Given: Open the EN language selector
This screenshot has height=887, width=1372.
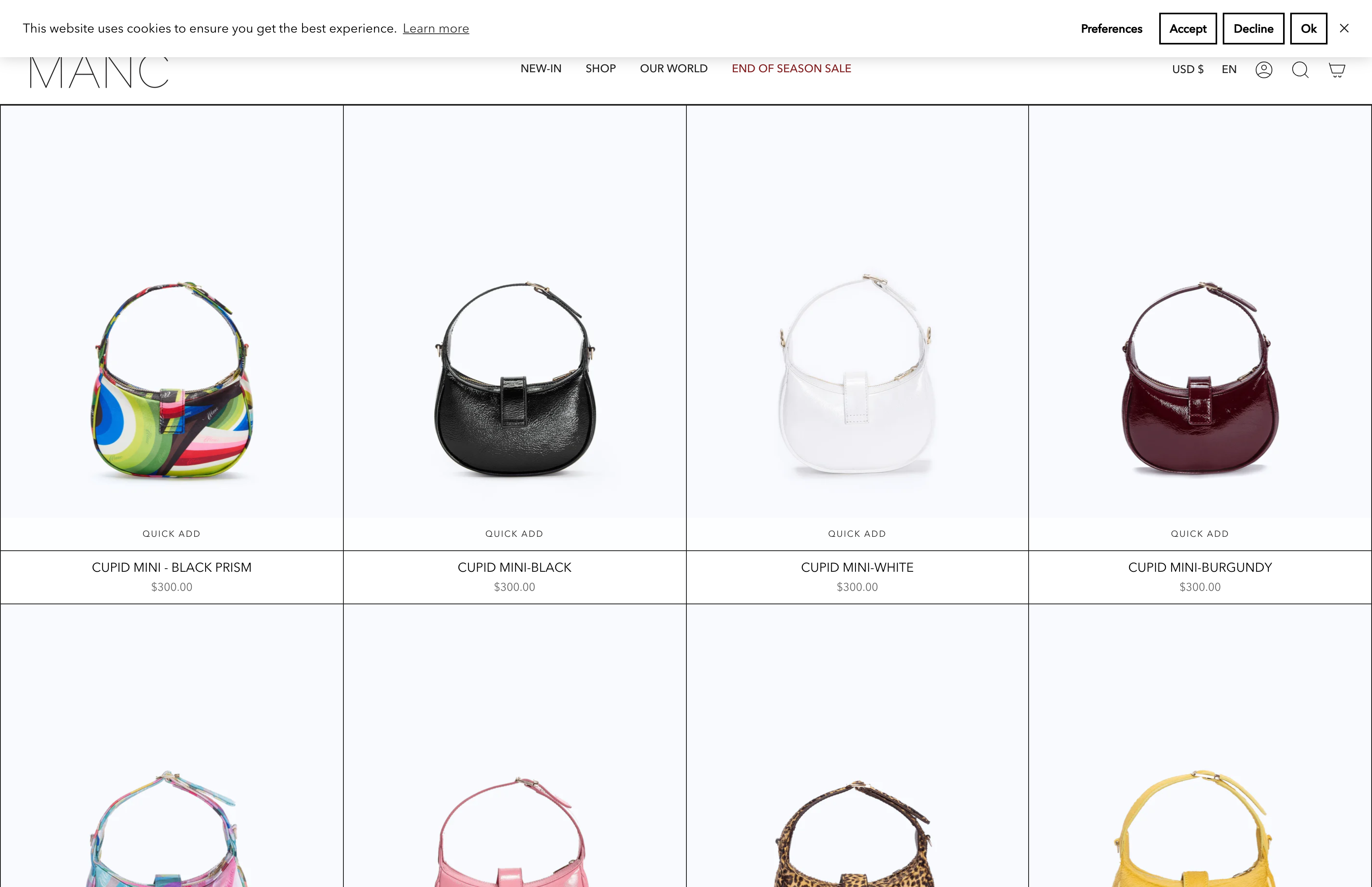Looking at the screenshot, I should coord(1229,69).
